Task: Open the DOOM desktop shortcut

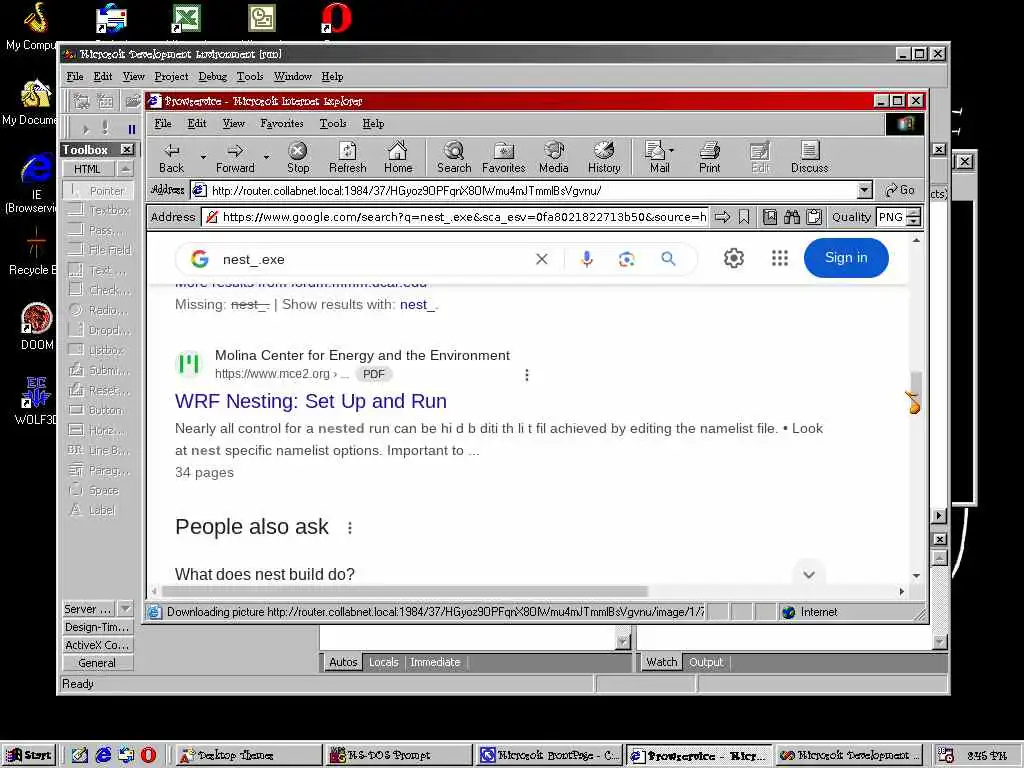Action: point(37,327)
